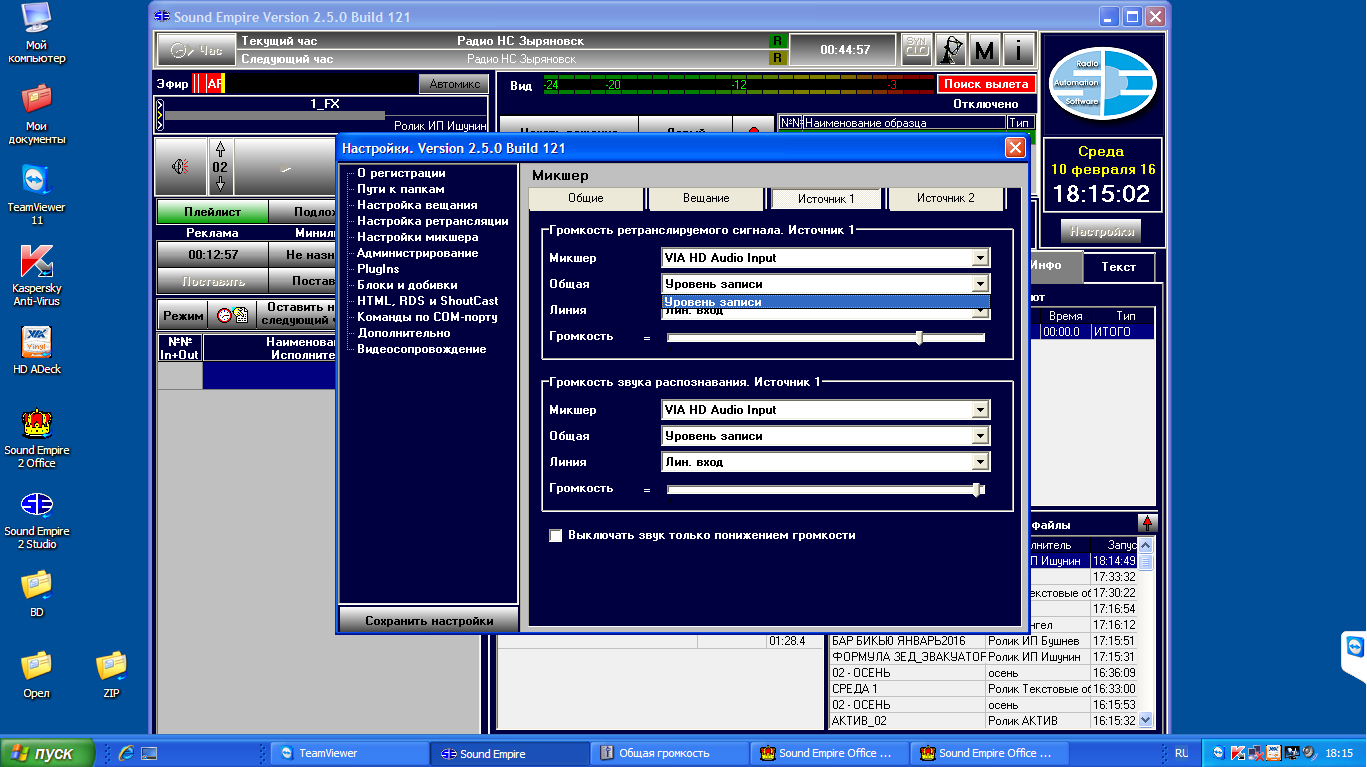The image size is (1367, 767).
Task: Enable 'Выключать звук только понижением громкости' checkbox
Action: point(556,535)
